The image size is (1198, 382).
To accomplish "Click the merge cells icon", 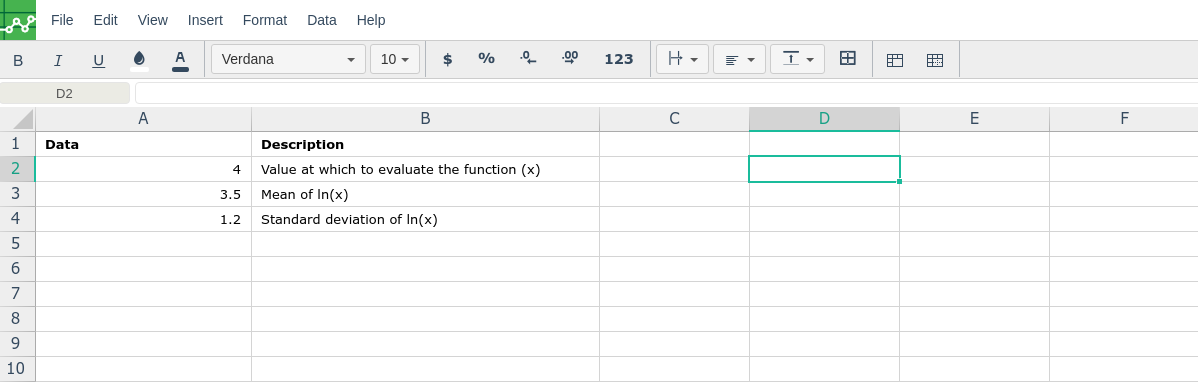I will (x=847, y=59).
